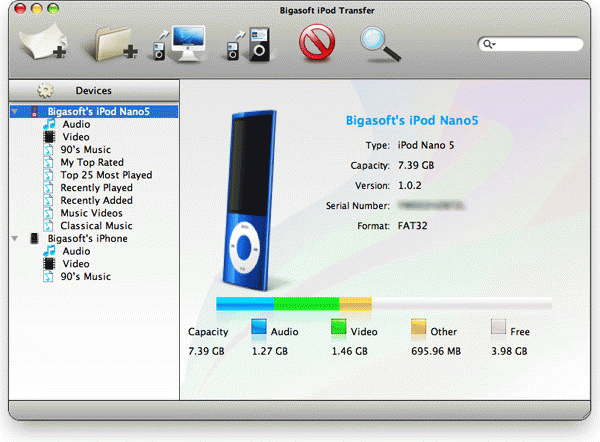Click the Add Folder toolbar icon
The height and width of the screenshot is (442, 600).
pyautogui.click(x=111, y=43)
